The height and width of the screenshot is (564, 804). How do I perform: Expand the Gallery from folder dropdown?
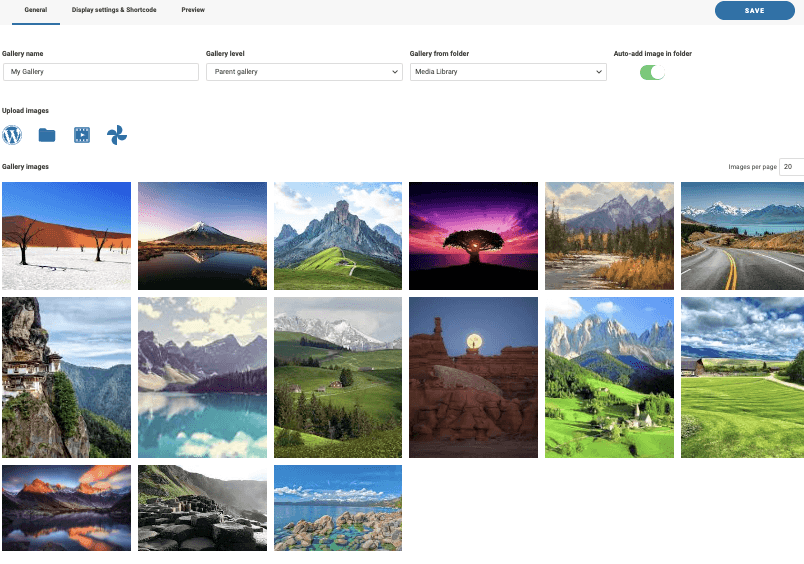pyautogui.click(x=508, y=72)
